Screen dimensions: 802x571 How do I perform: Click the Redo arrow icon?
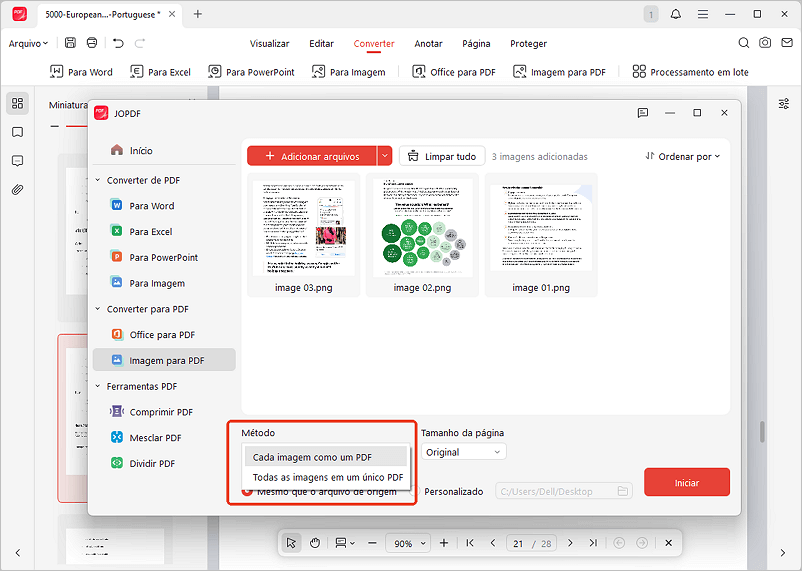tap(140, 43)
